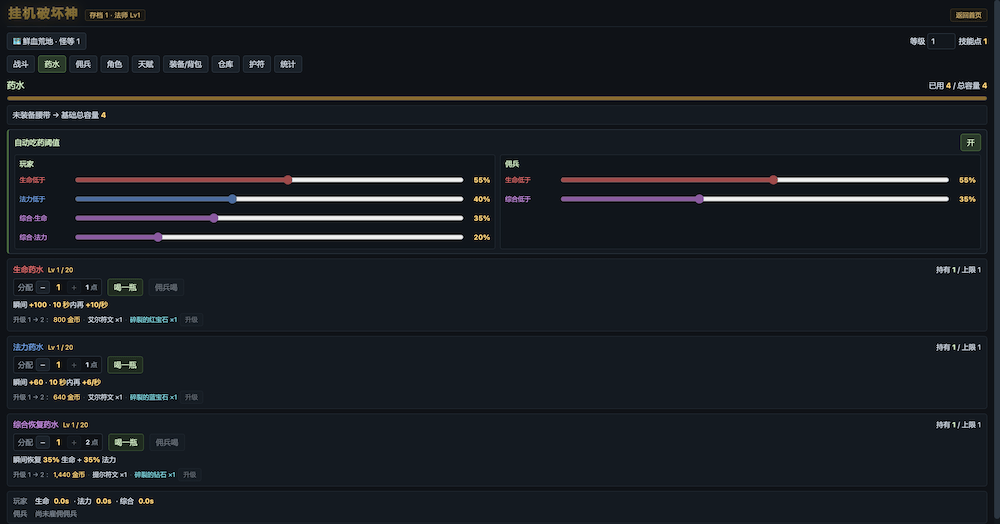Click the 返回首页 button
This screenshot has height=524, width=1000.
point(968,15)
